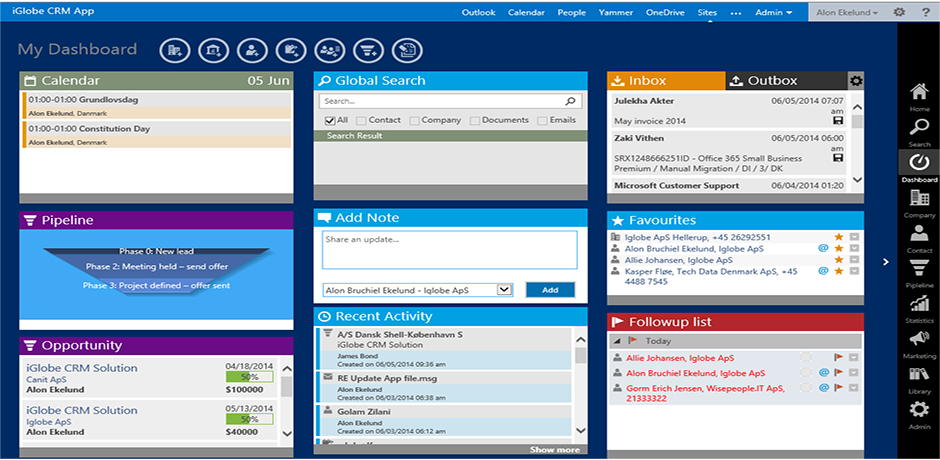The height and width of the screenshot is (460, 940).
Task: Click the @ icon for Alon Bruchiel Ekelund followup
Action: tap(823, 372)
